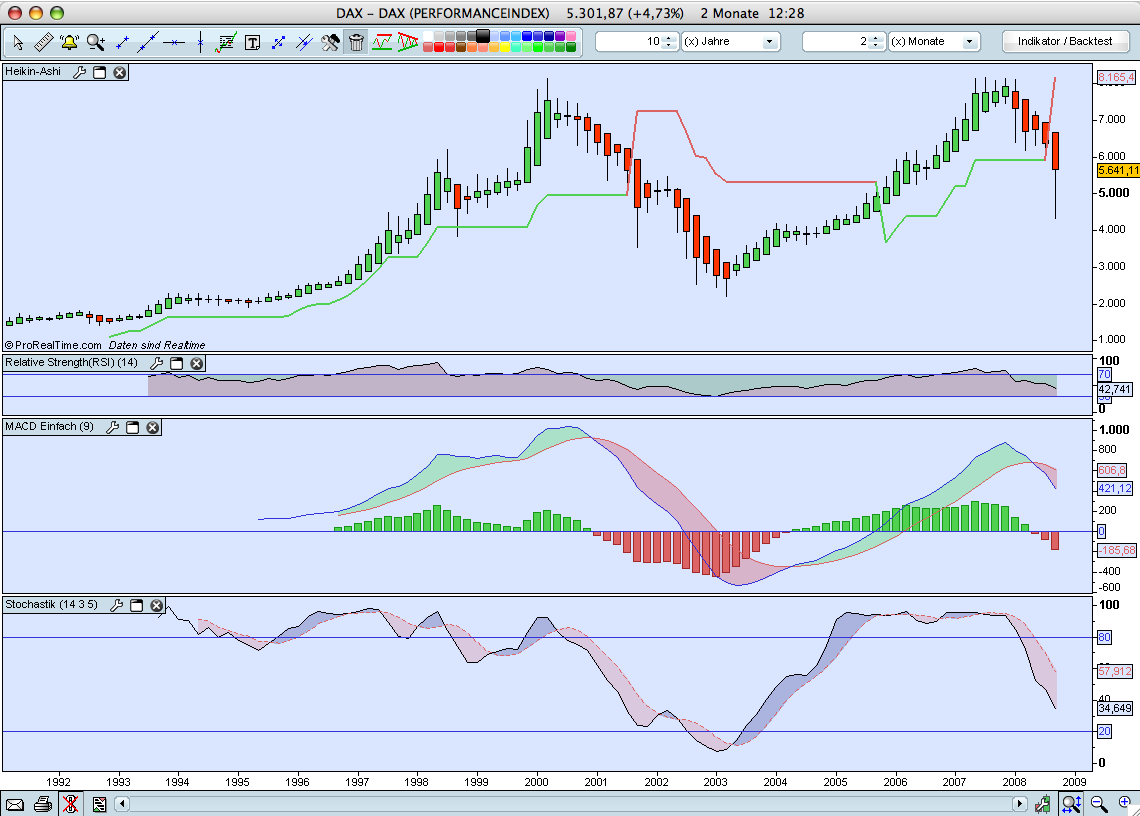Select the hammer and wrench tools icon
The width and height of the screenshot is (1140, 816).
pos(330,42)
